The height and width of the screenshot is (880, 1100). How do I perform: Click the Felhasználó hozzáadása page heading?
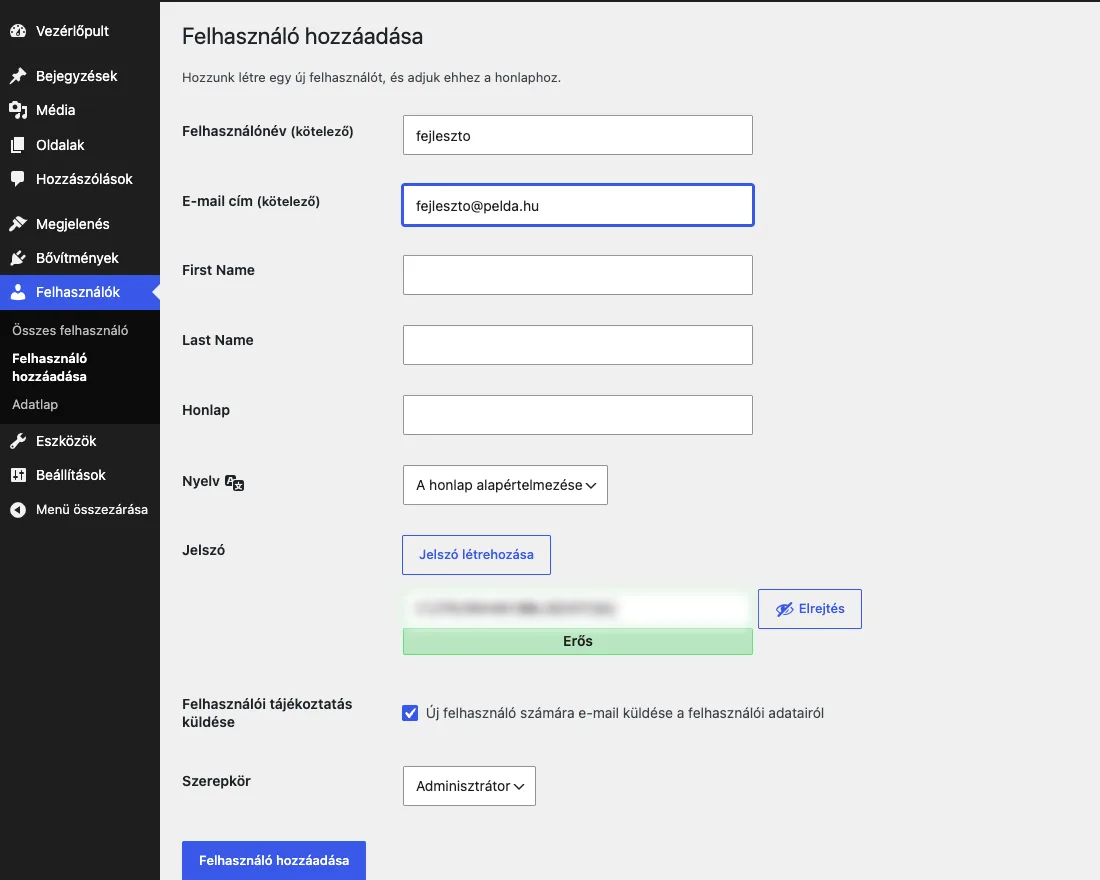coord(302,36)
